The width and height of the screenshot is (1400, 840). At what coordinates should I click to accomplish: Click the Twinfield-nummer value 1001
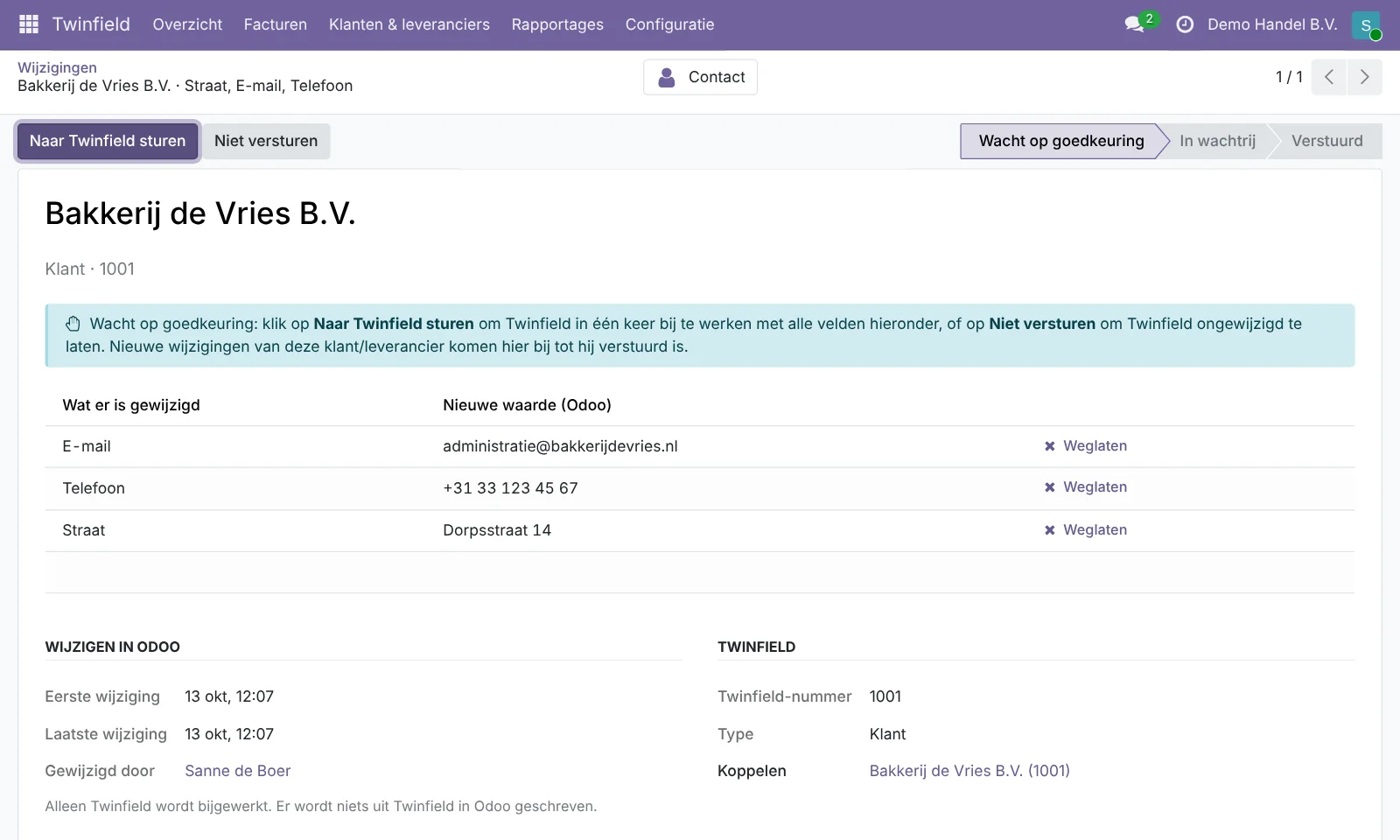point(885,696)
